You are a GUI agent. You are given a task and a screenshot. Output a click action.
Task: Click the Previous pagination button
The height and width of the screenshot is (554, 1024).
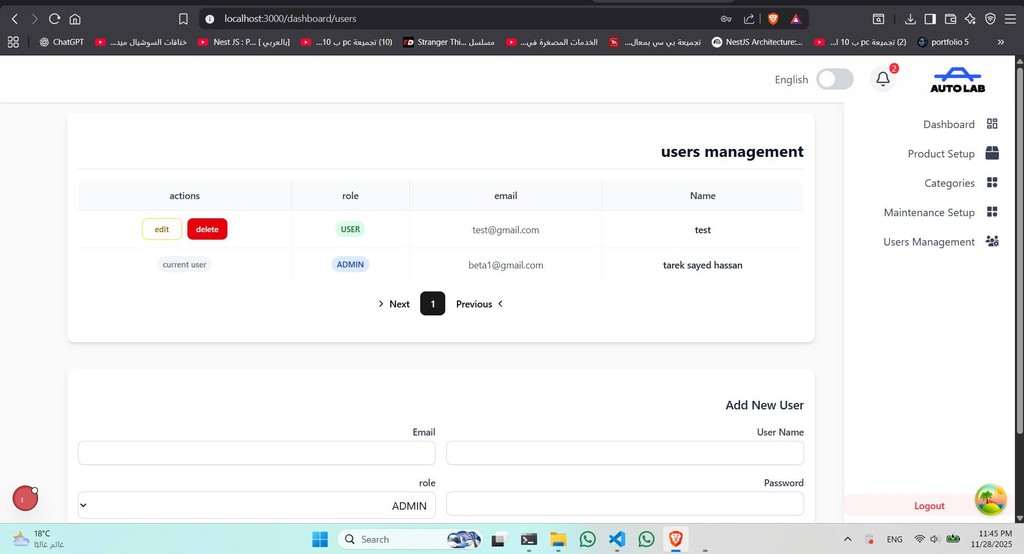[479, 304]
